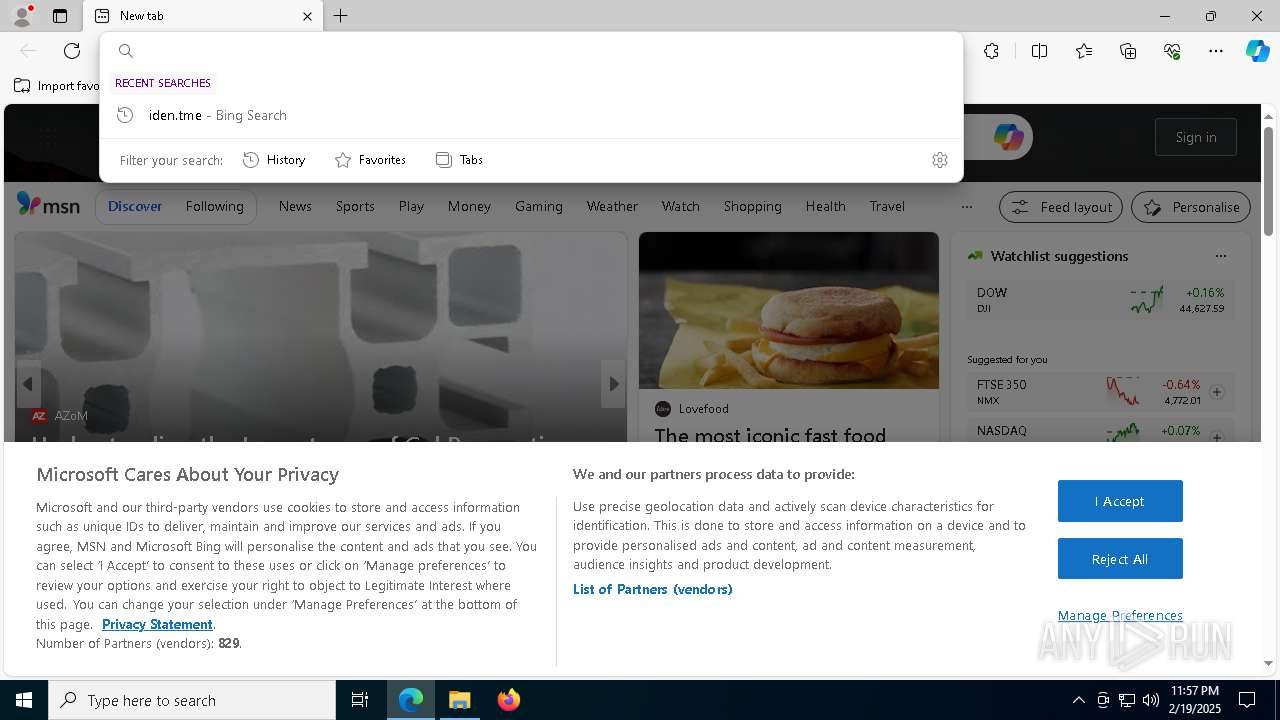The width and height of the screenshot is (1280, 720).
Task: Add FTSE 350 to watchlist
Action: (x=1217, y=392)
